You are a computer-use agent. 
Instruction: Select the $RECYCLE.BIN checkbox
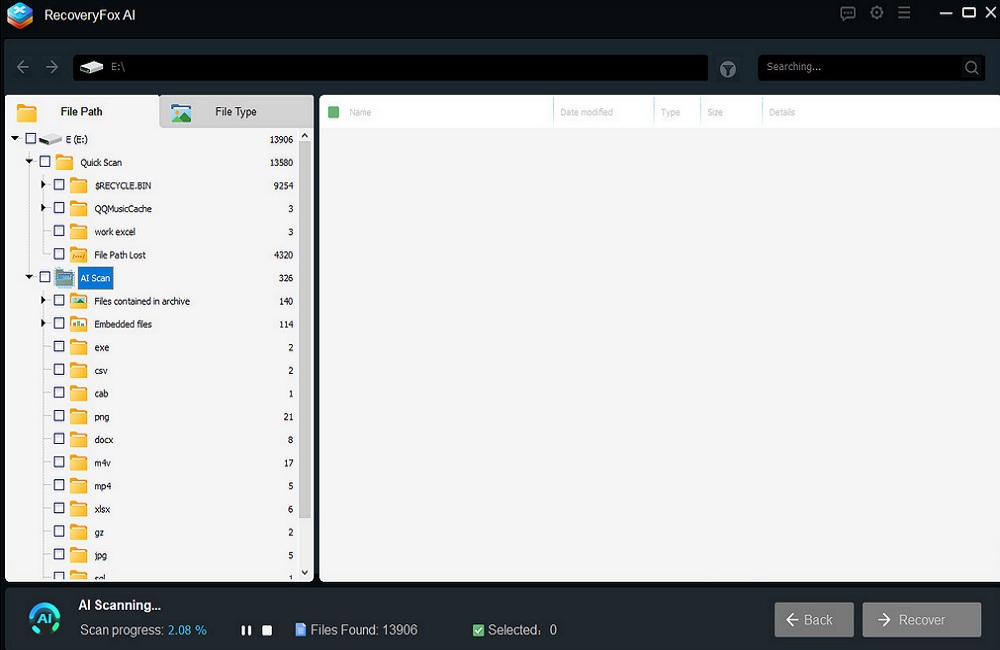(58, 185)
